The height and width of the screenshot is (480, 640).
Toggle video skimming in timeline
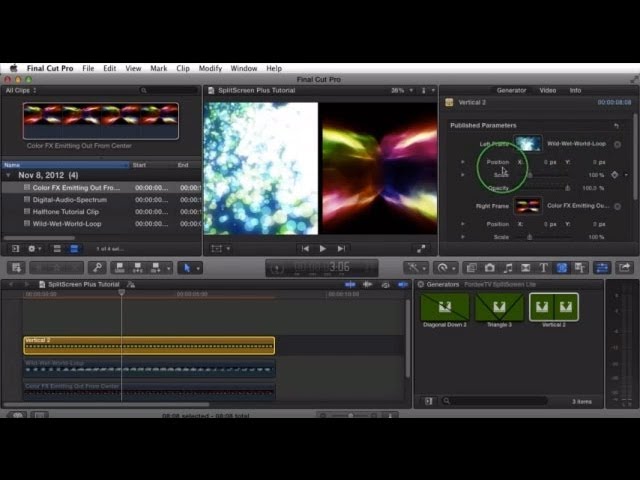tap(350, 284)
